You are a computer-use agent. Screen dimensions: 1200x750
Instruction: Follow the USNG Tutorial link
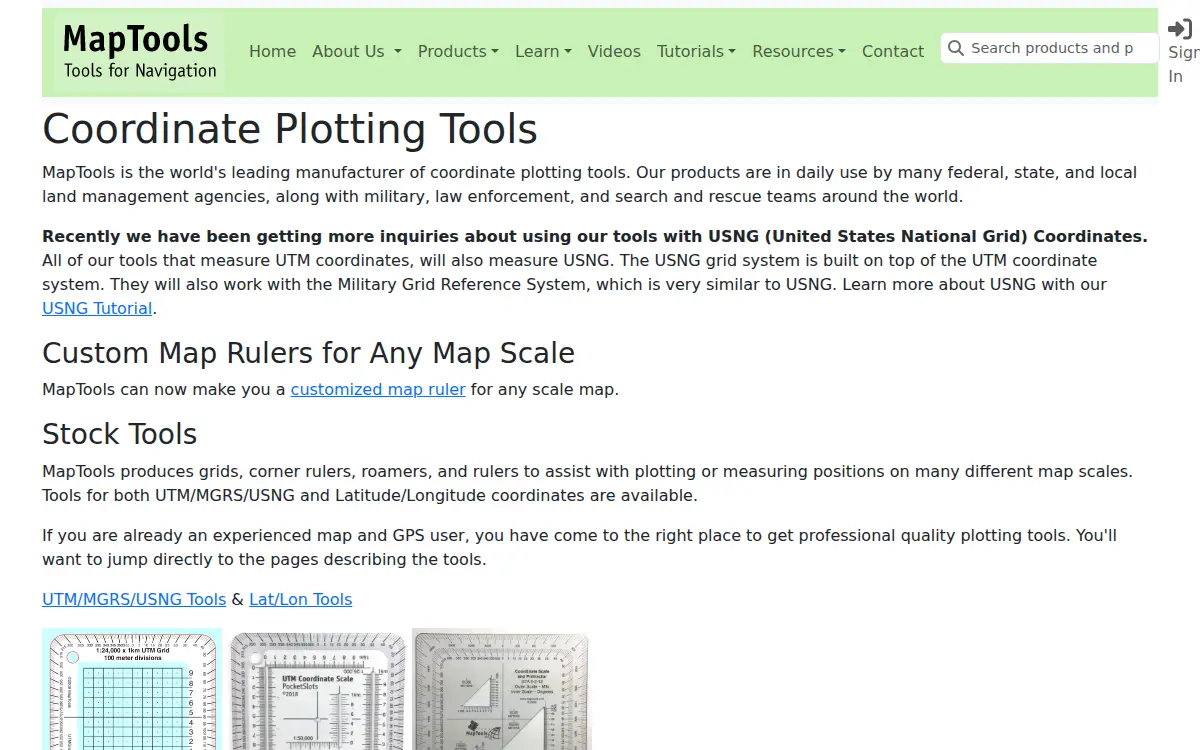97,308
